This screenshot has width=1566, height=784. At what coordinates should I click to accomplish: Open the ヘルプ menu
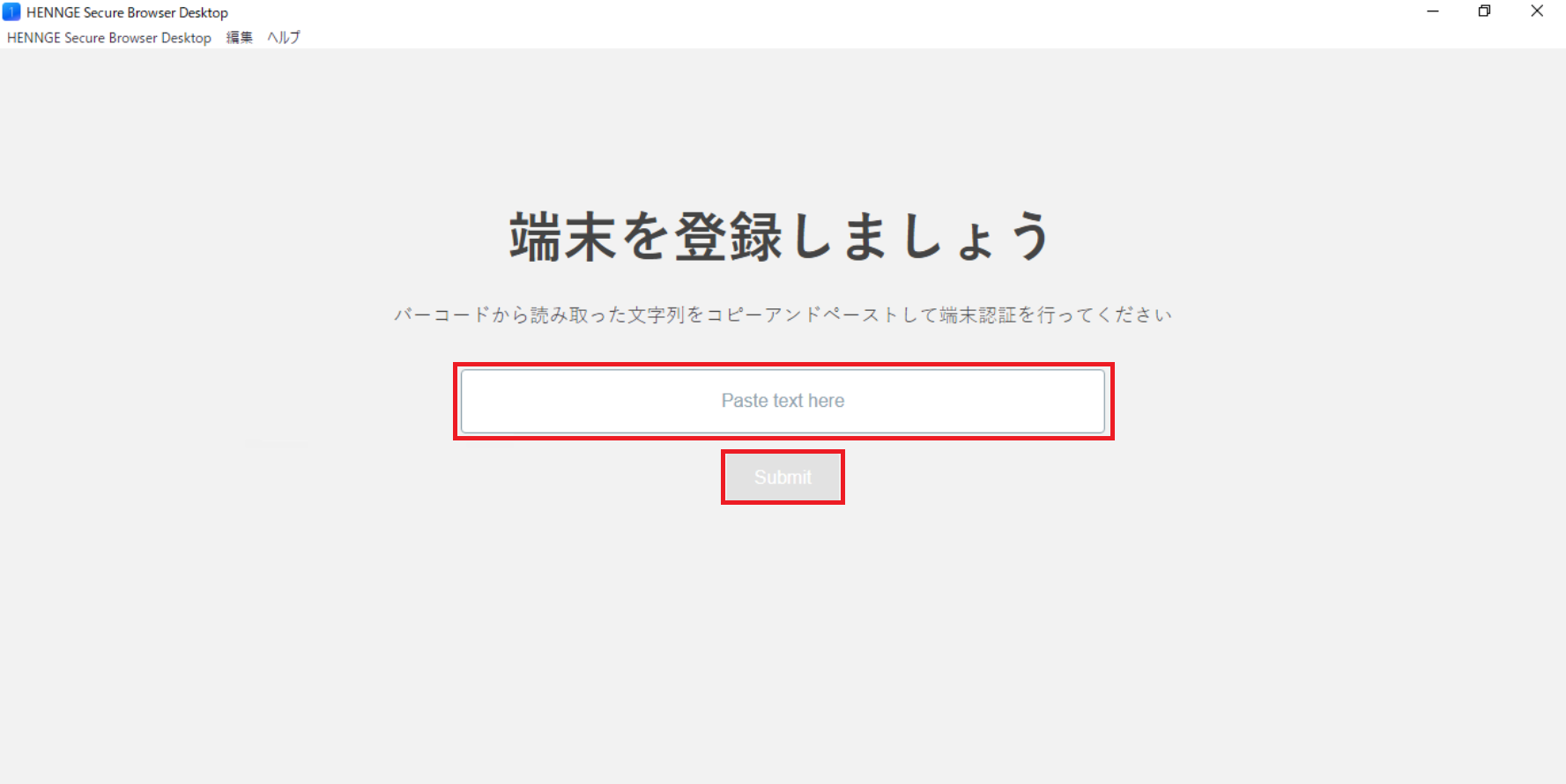284,38
